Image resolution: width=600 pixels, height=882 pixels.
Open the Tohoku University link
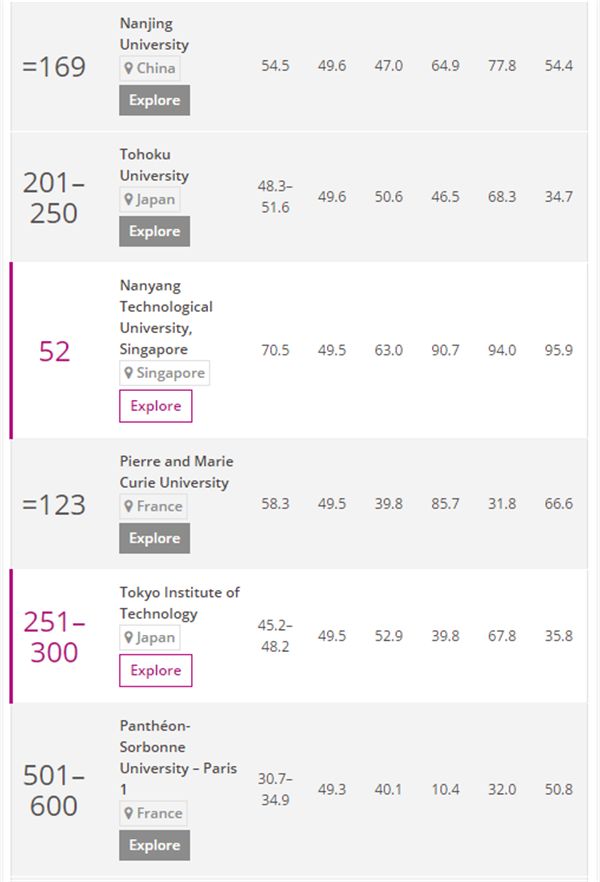coord(154,165)
